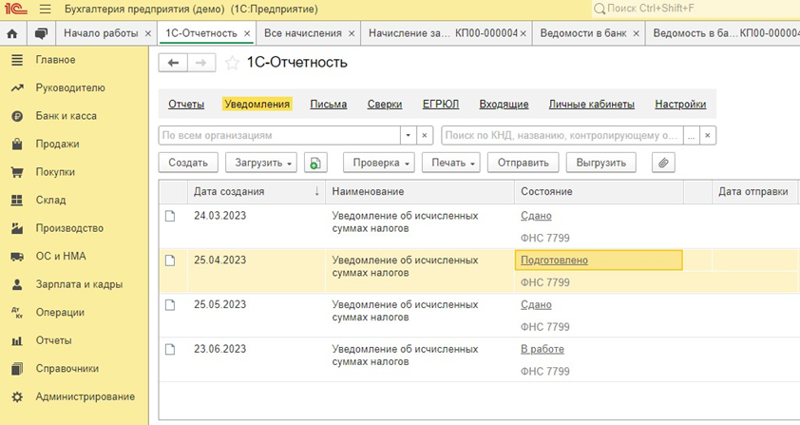This screenshot has width=800, height=425.
Task: Close the Начало работы tab
Action: [x=148, y=34]
